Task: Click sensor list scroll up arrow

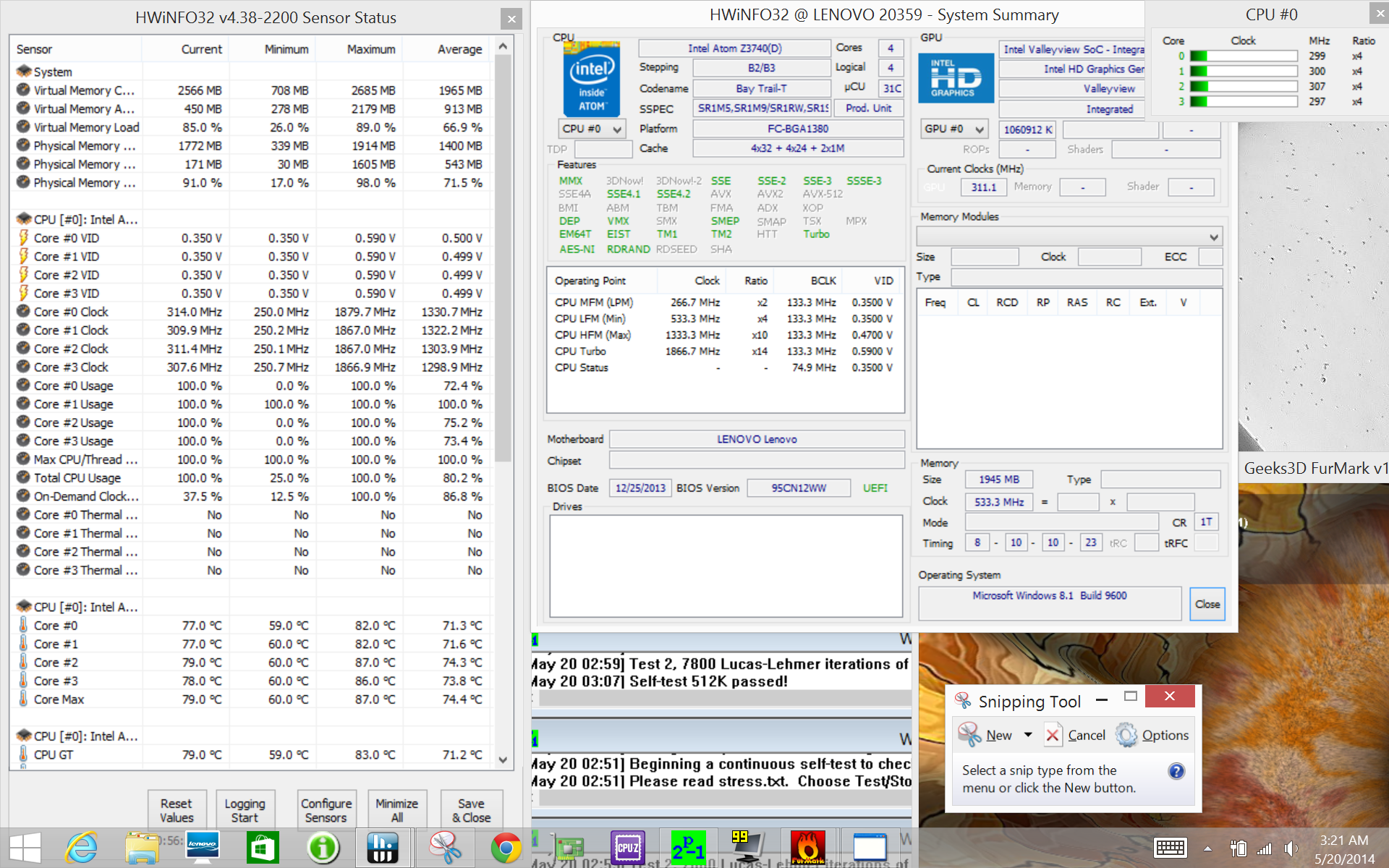Action: 503,46
